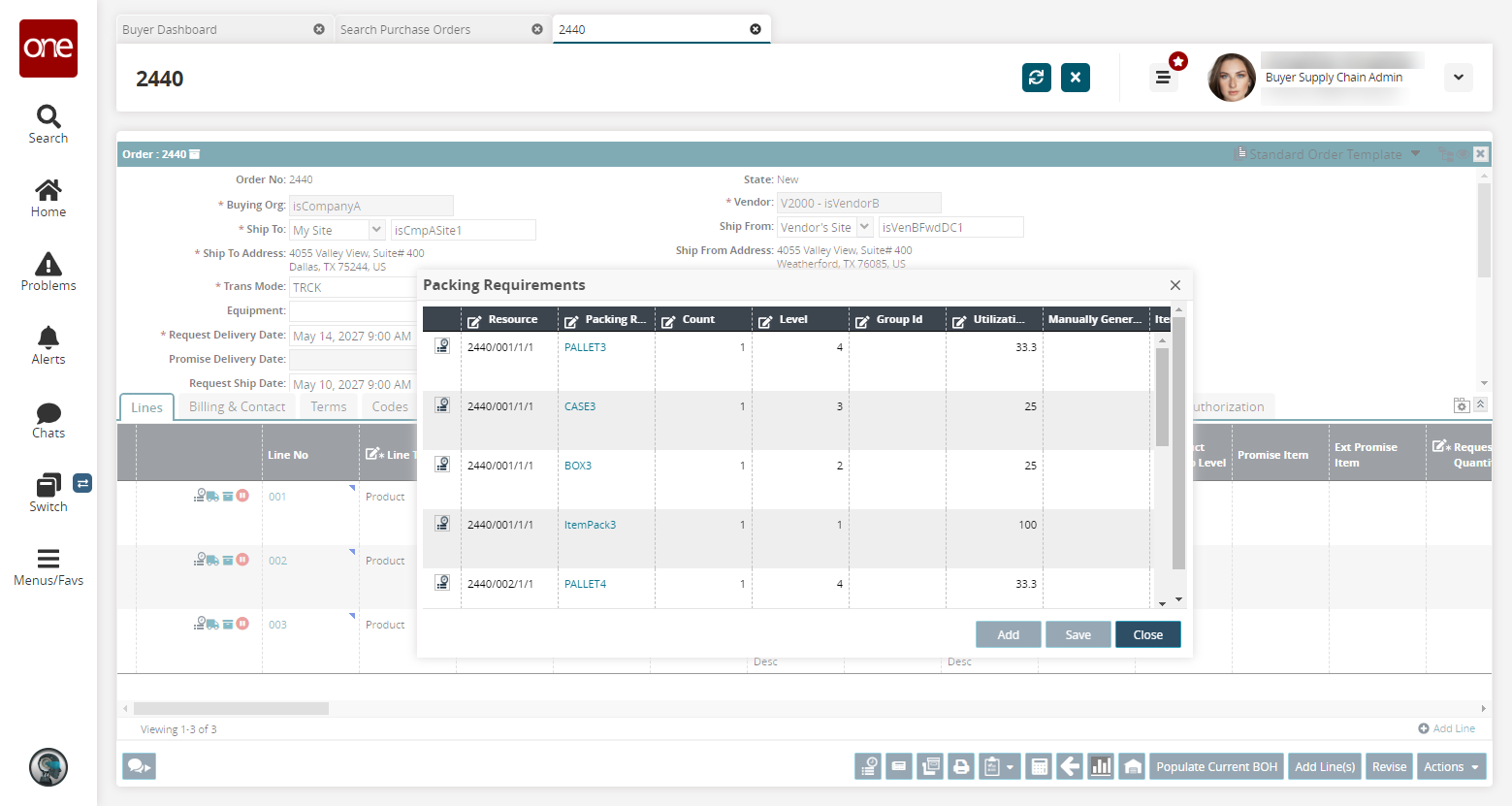Click the Problems warning icon
This screenshot has height=806, width=1512.
(48, 272)
